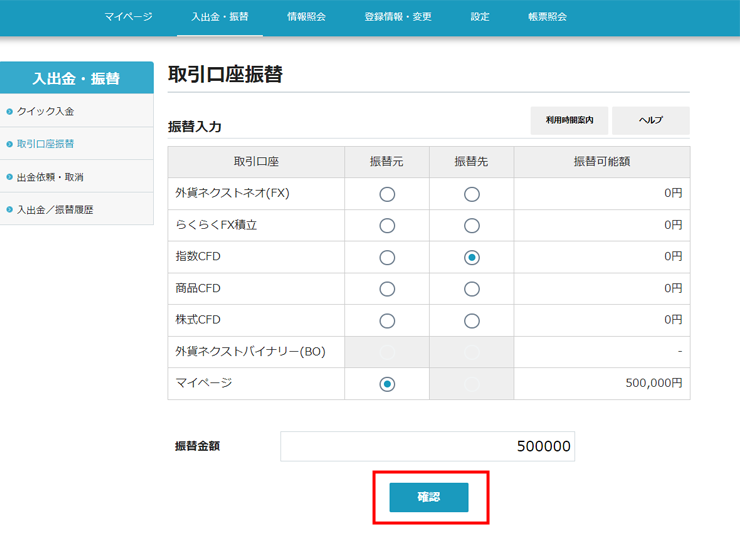740x543 pixels.
Task: Select 外貨ネクストネオ(FX) as 振替先
Action: tap(472, 194)
